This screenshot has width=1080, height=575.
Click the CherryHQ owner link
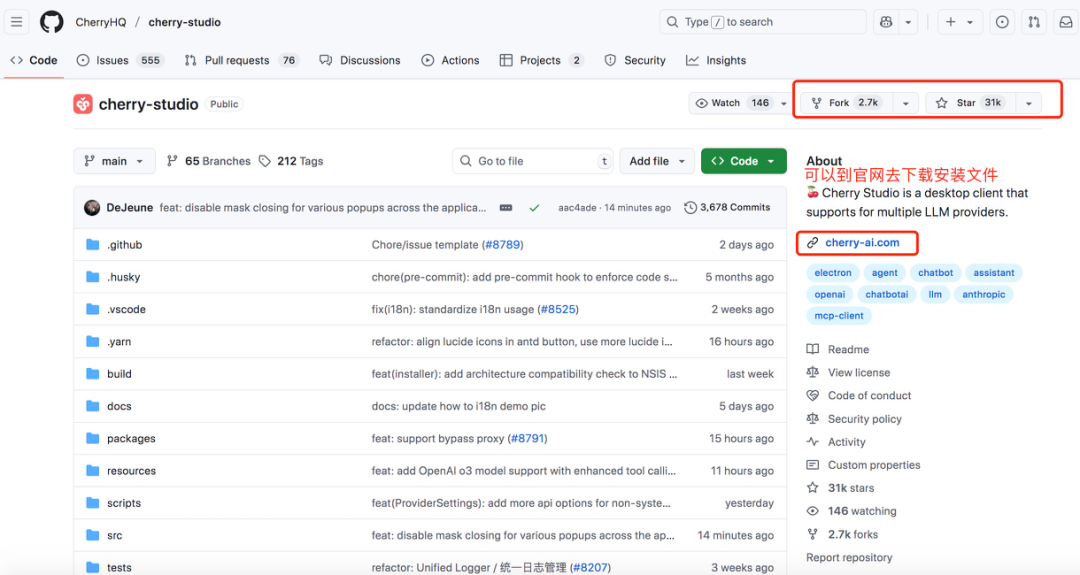tap(101, 22)
